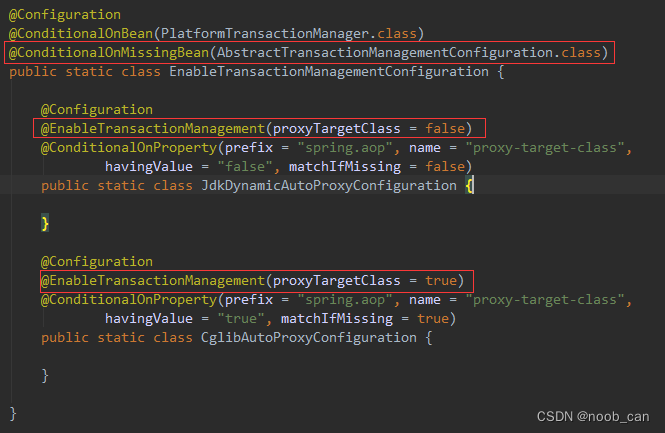665x433 pixels.
Task: Click havingValue "true" string literal
Action: pos(241,318)
